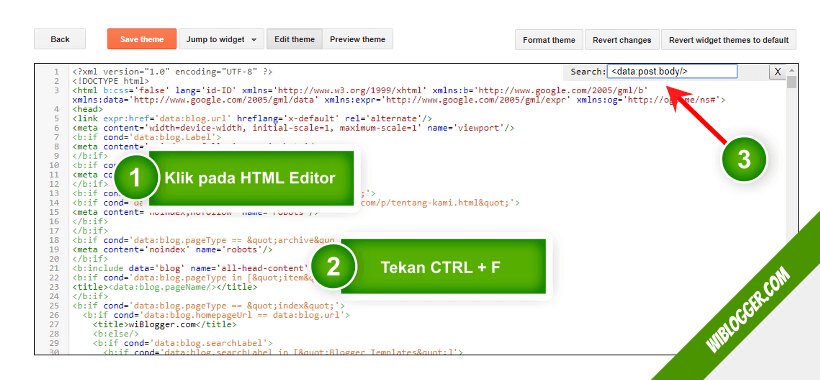
Task: Click the <head> tag on line 4
Action: click(x=88, y=109)
